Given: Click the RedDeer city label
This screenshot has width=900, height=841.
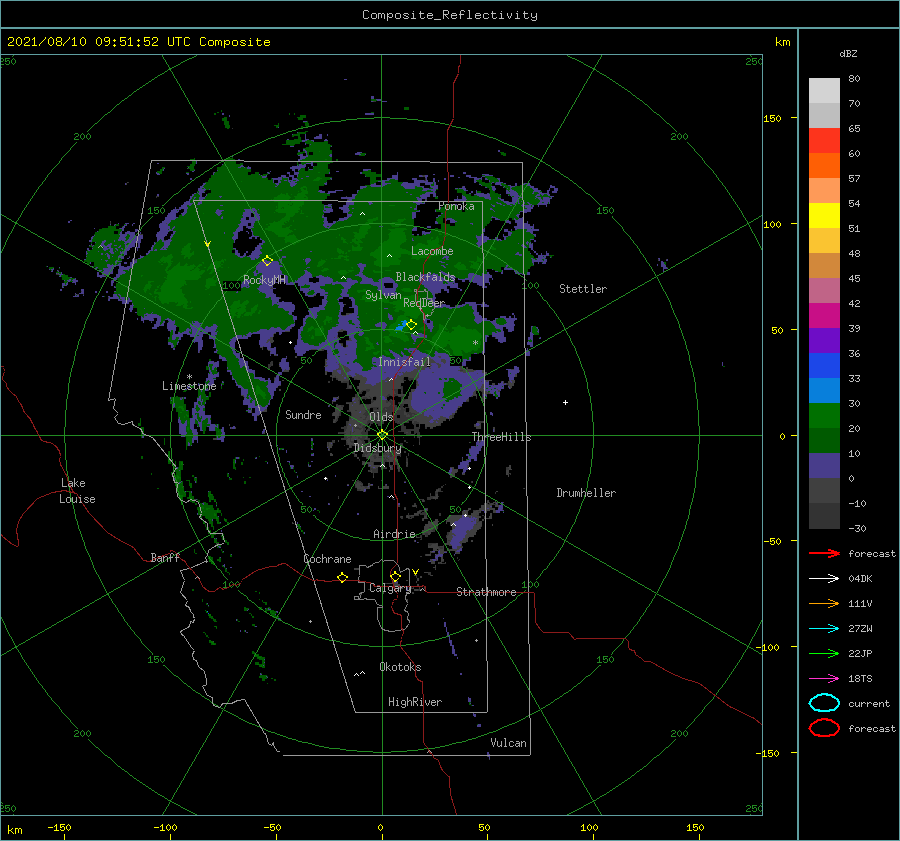Looking at the screenshot, I should (x=424, y=303).
